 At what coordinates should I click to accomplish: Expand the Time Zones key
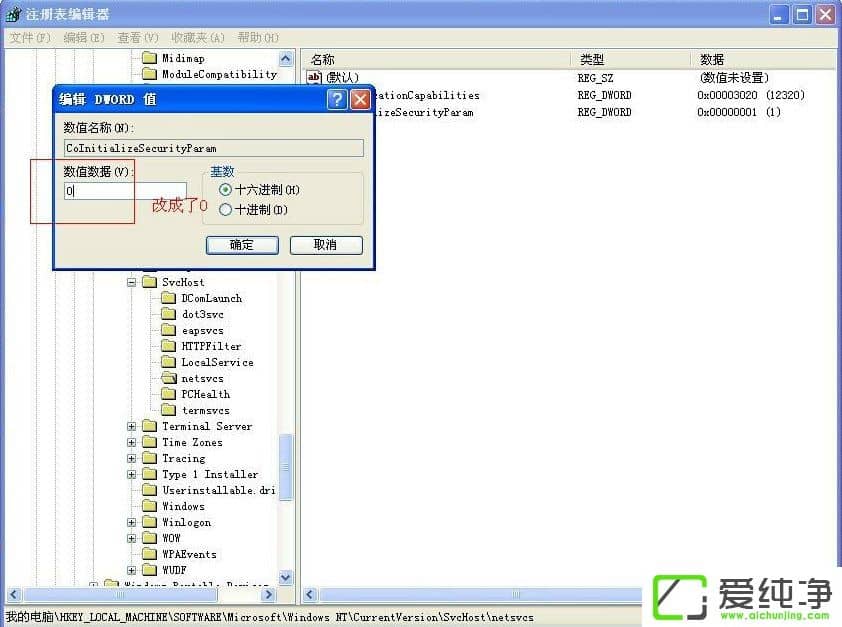tap(131, 442)
